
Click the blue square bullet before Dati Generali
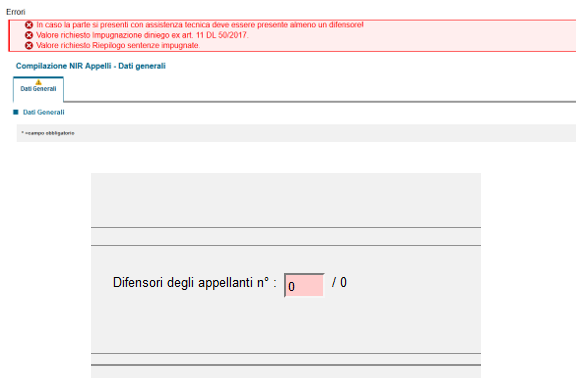(x=16, y=112)
